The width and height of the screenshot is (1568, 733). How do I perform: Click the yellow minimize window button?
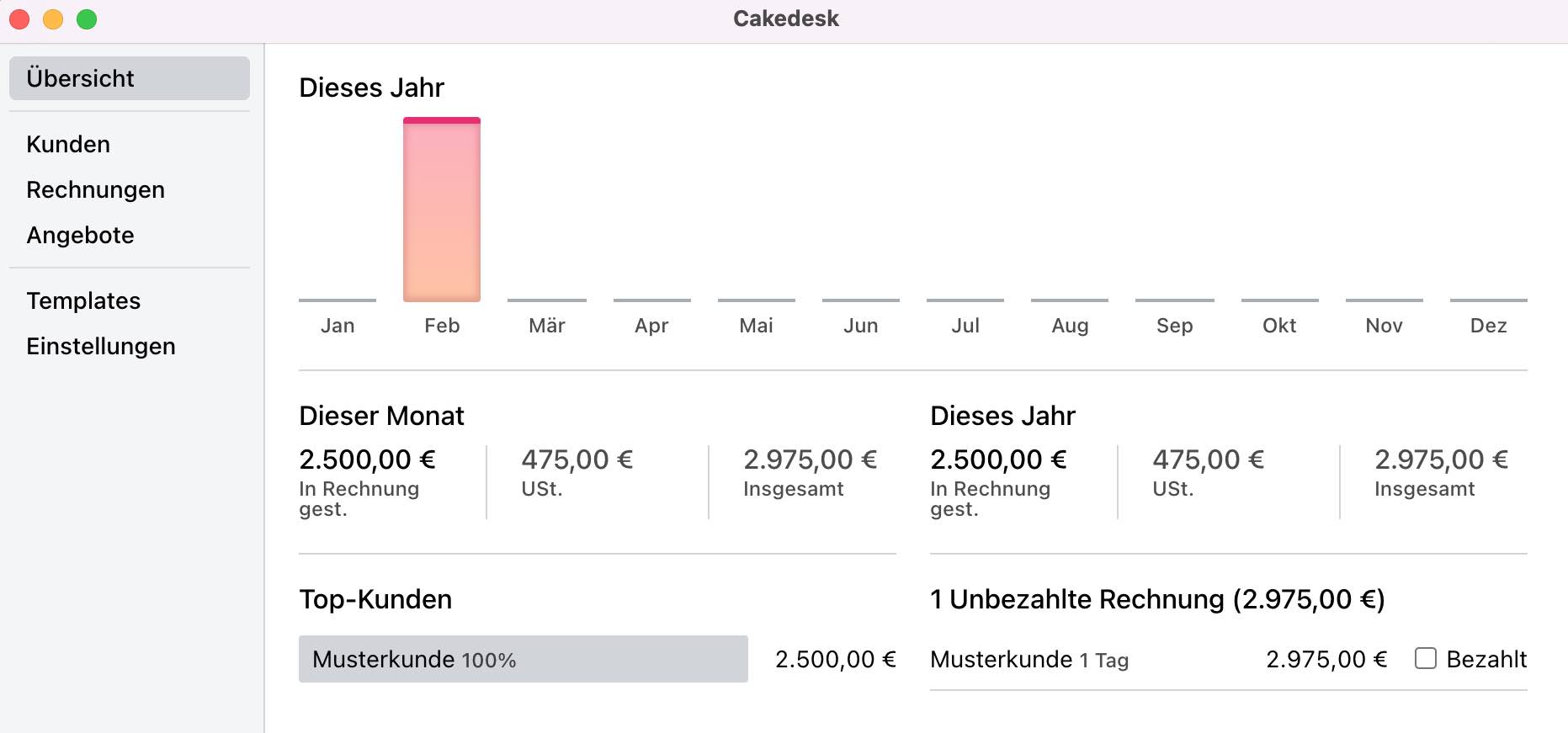(53, 19)
